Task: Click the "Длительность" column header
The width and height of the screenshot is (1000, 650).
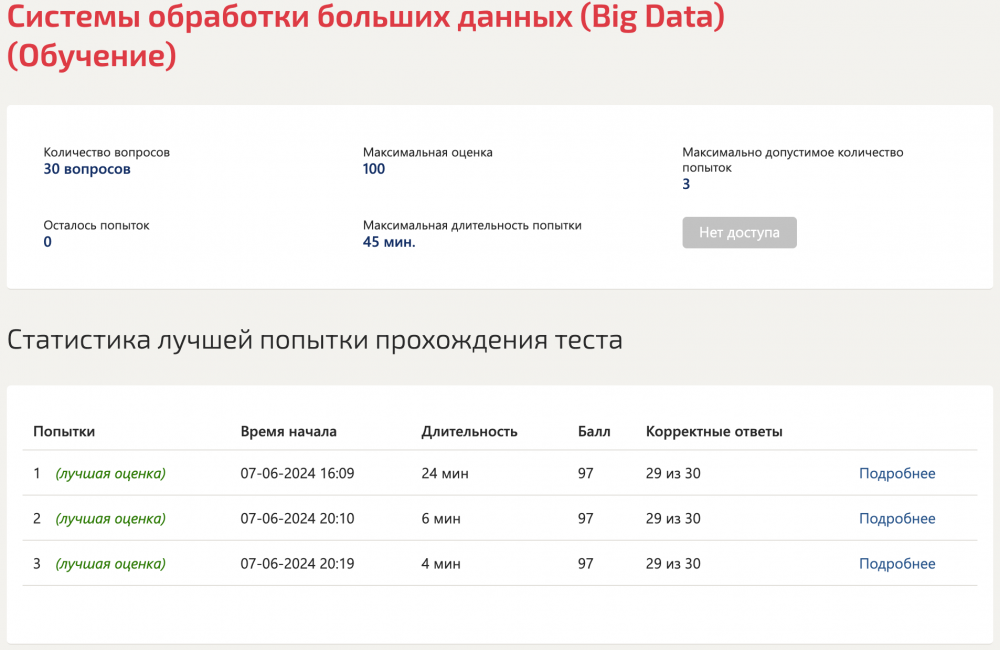Action: pos(469,431)
